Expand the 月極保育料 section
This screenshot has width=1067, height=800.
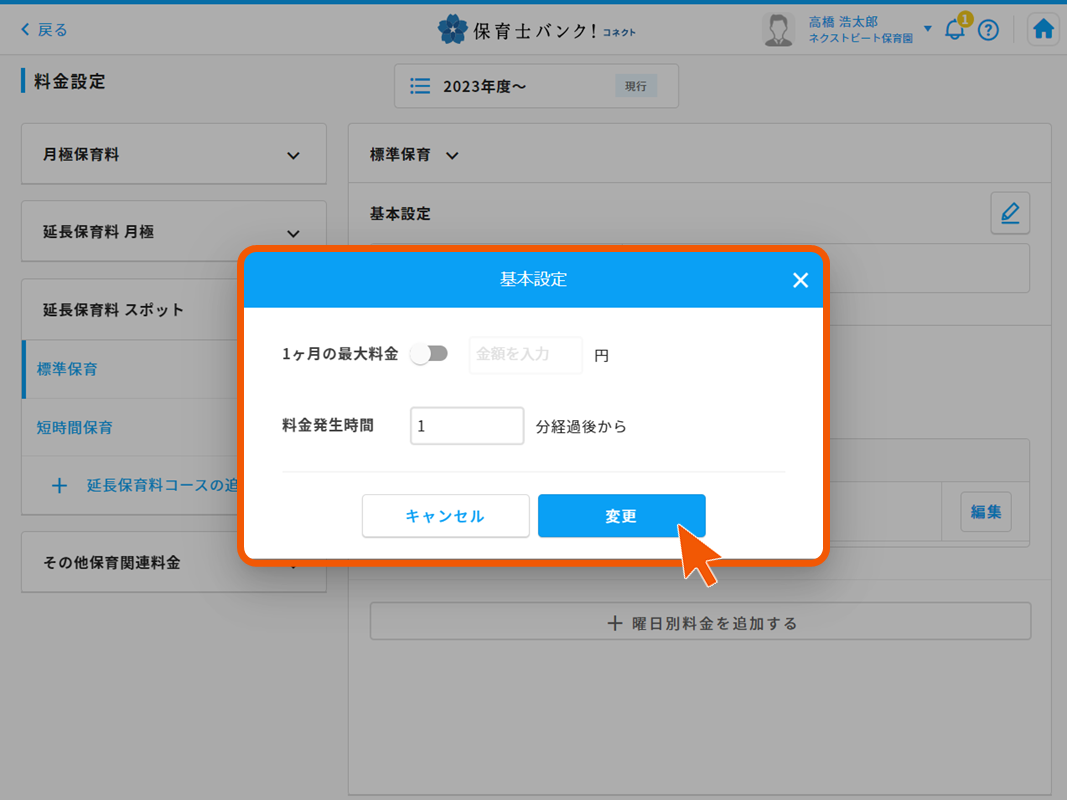[x=173, y=153]
